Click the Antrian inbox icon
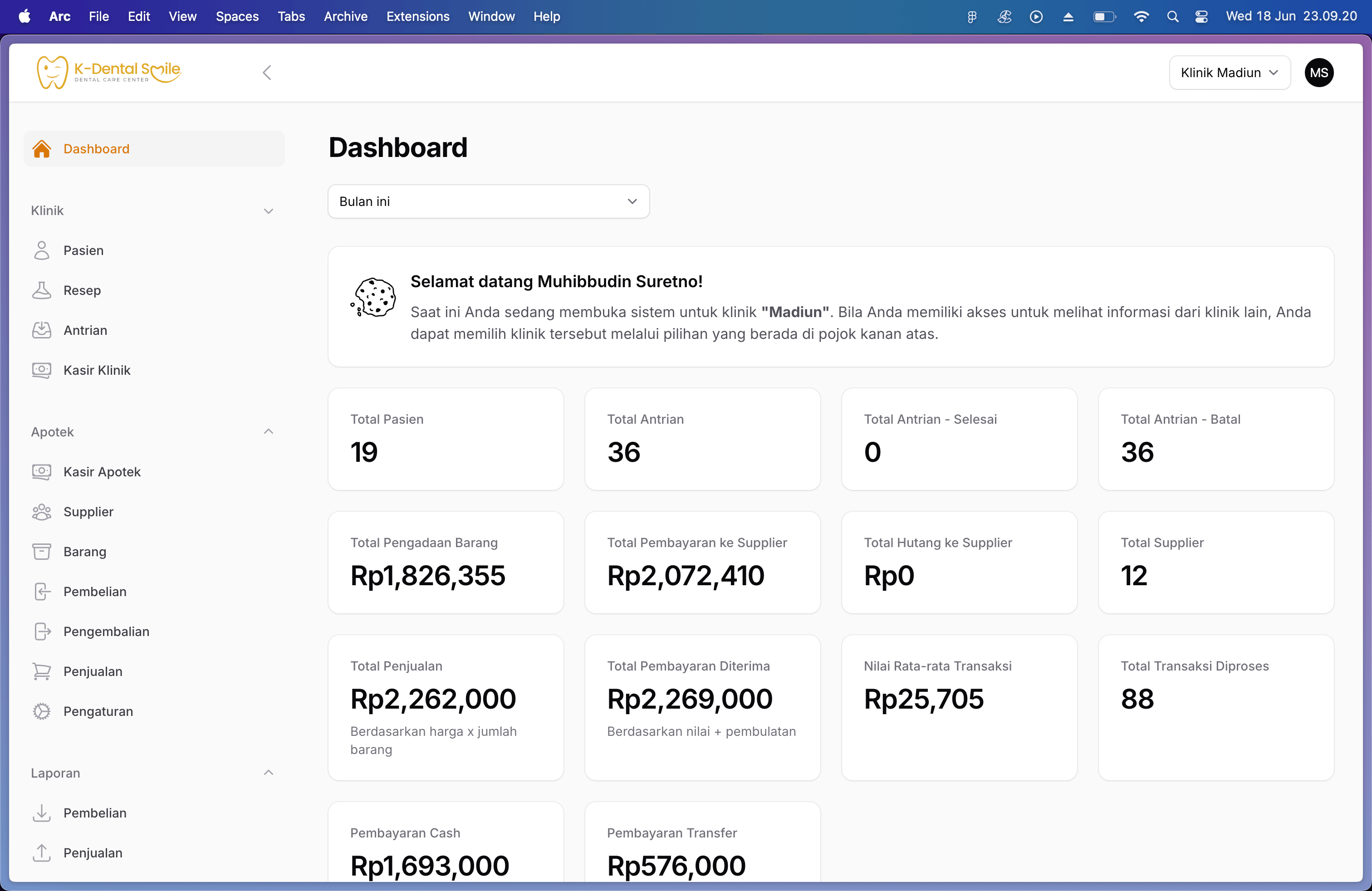The width and height of the screenshot is (1372, 891). click(x=41, y=330)
